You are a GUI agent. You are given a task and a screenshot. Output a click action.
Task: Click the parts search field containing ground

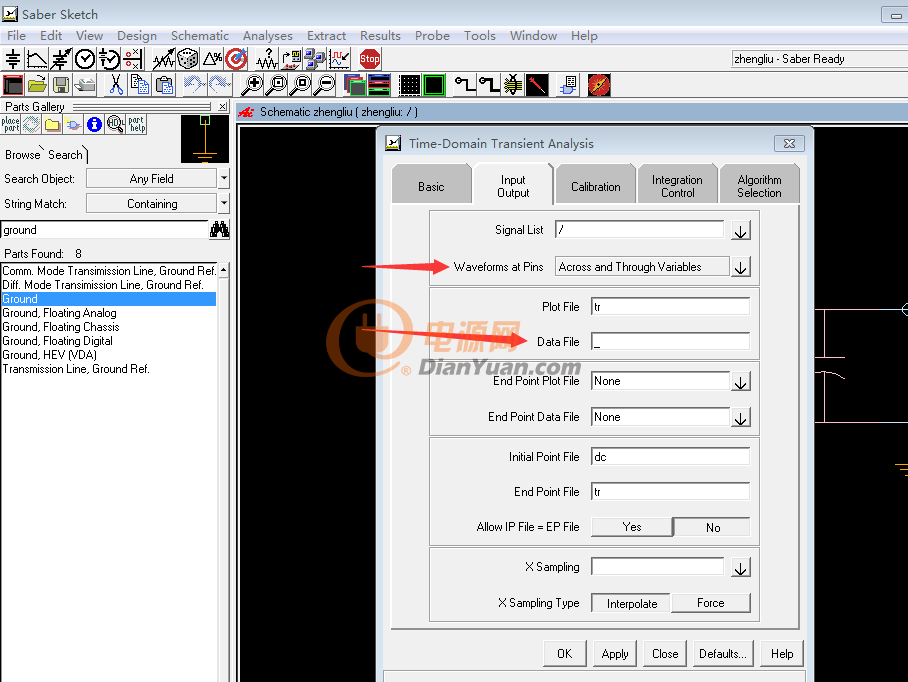(x=104, y=230)
